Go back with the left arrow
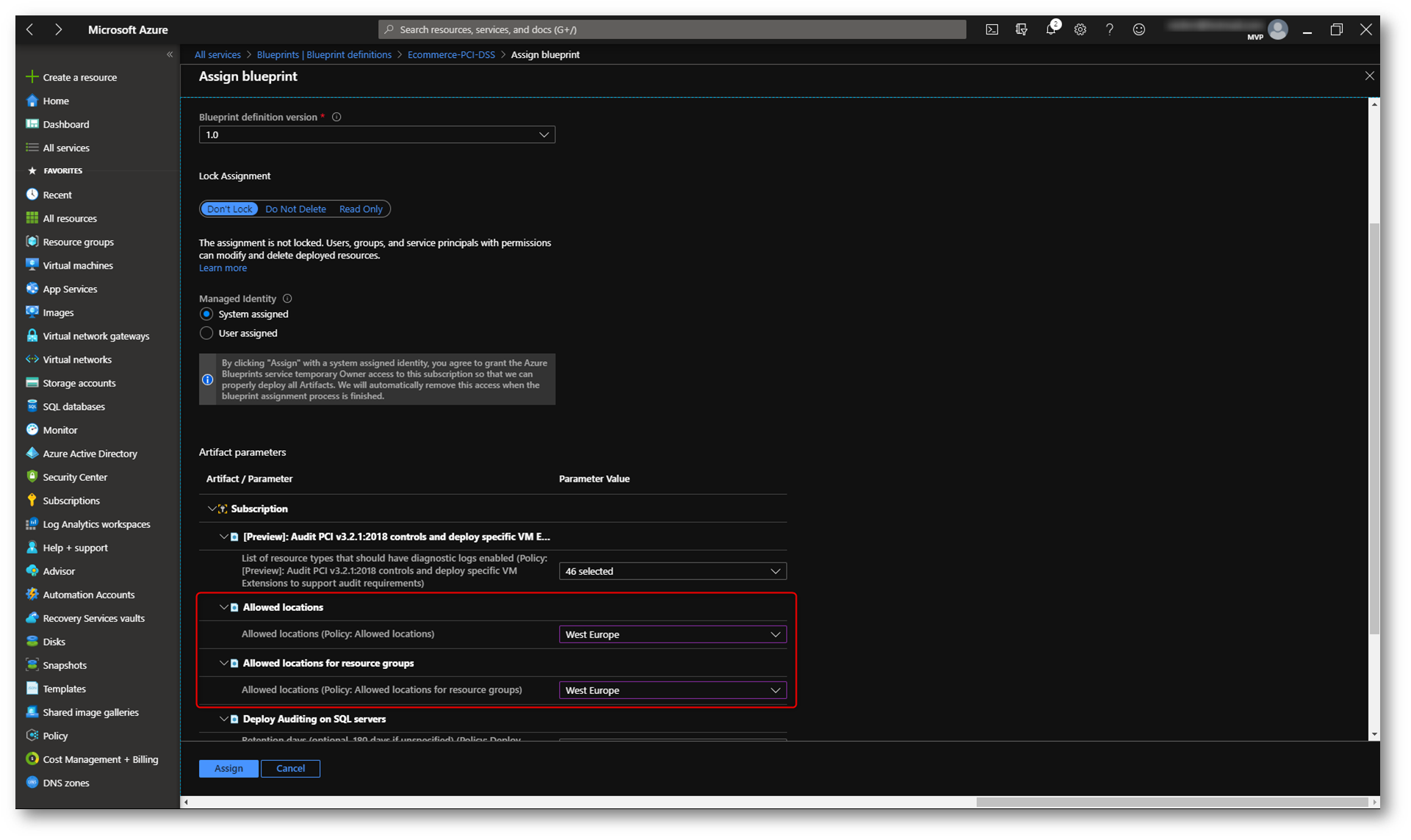The height and width of the screenshot is (840, 1411). point(30,29)
